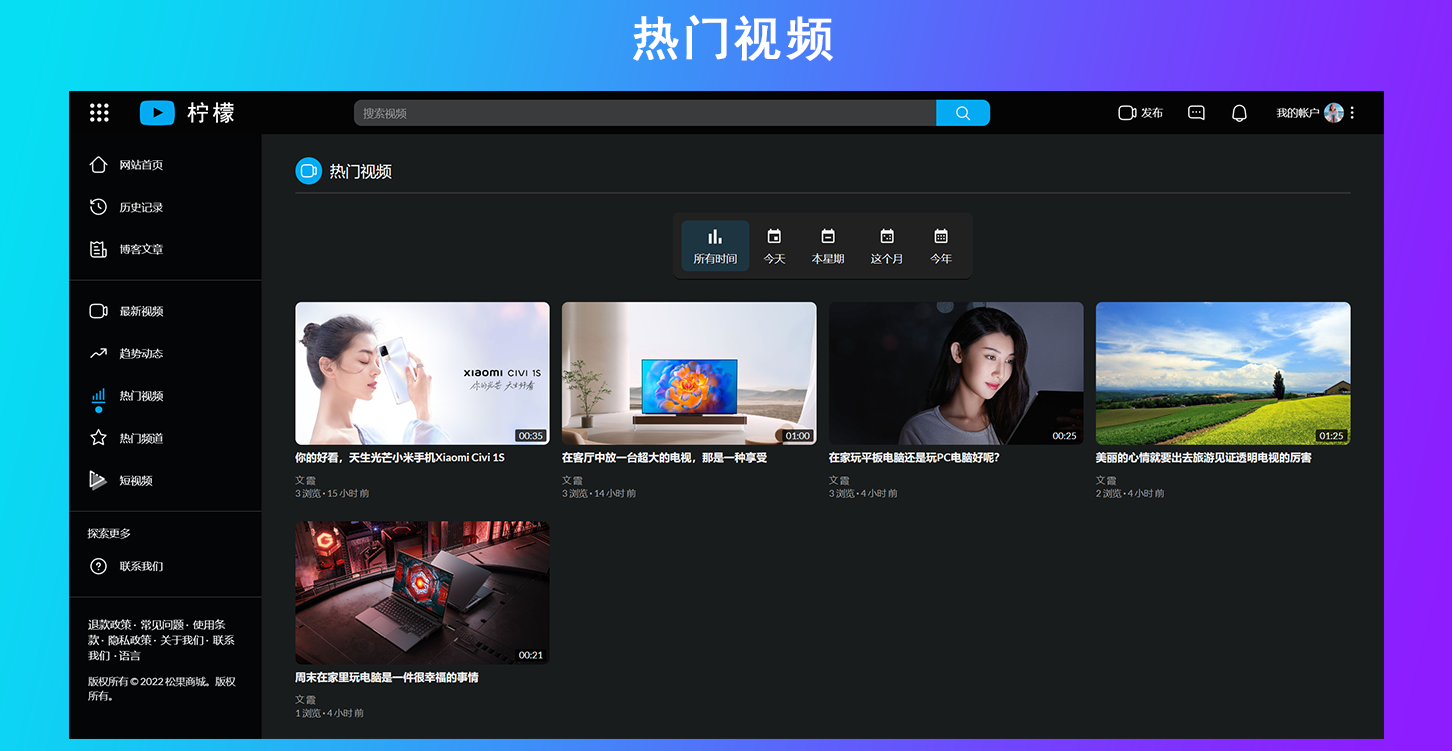This screenshot has height=751, width=1452.
Task: Click title 你的好看，天生光芒小米手机Xiaomi Civi 1S
Action: pos(400,457)
